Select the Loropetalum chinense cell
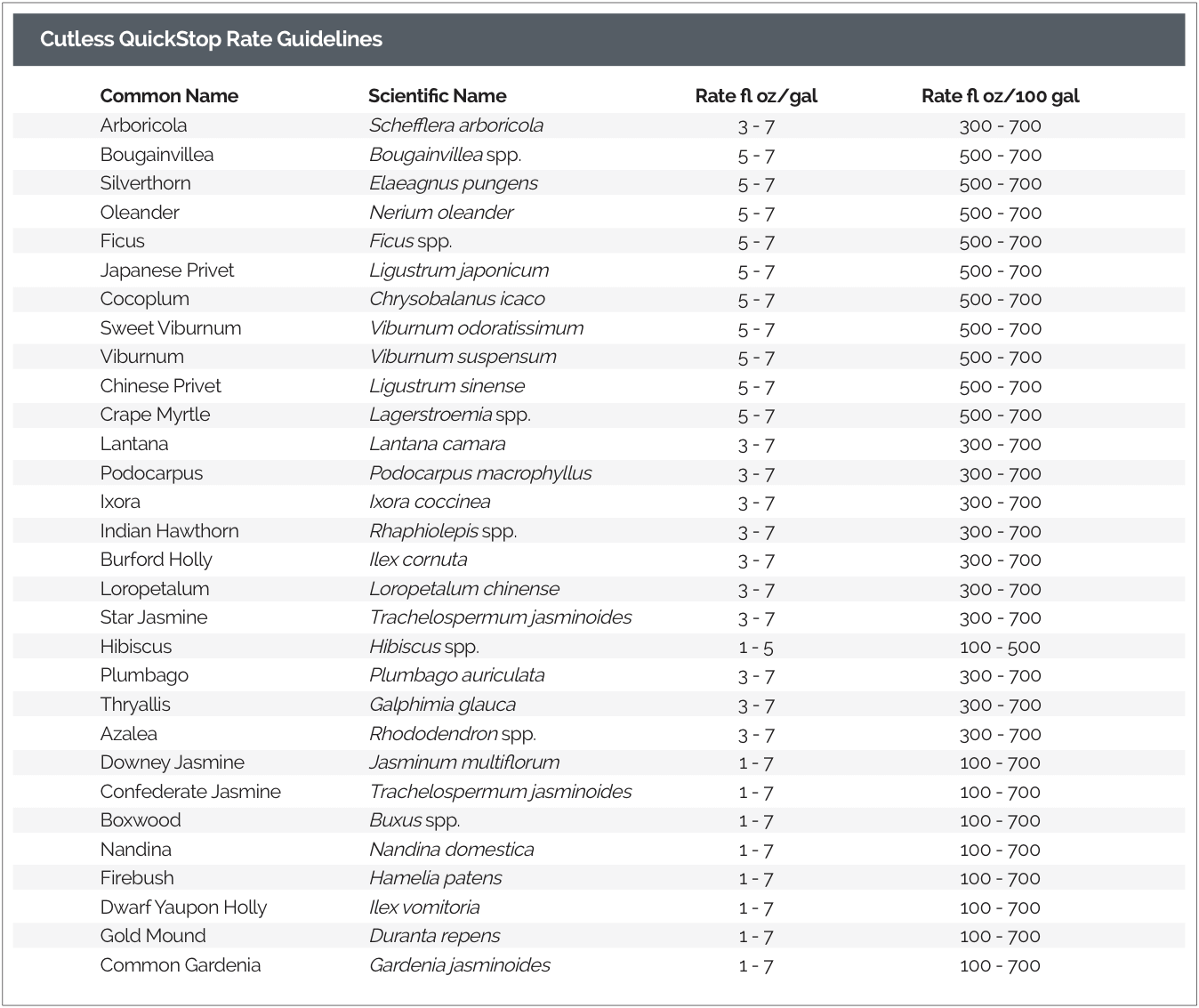Viewport: 1199px width, 1008px height. [464, 589]
